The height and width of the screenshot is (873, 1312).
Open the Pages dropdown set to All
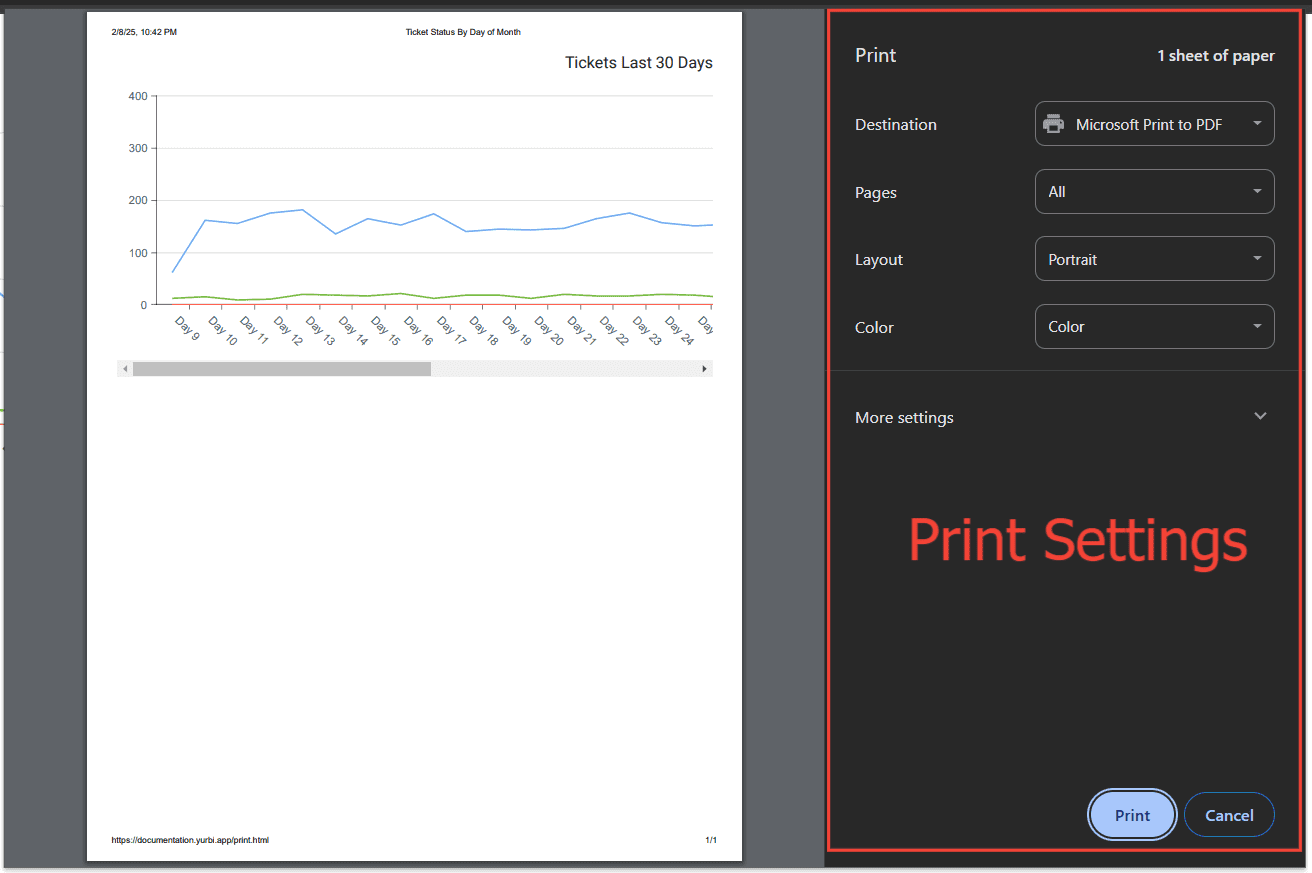point(1154,191)
